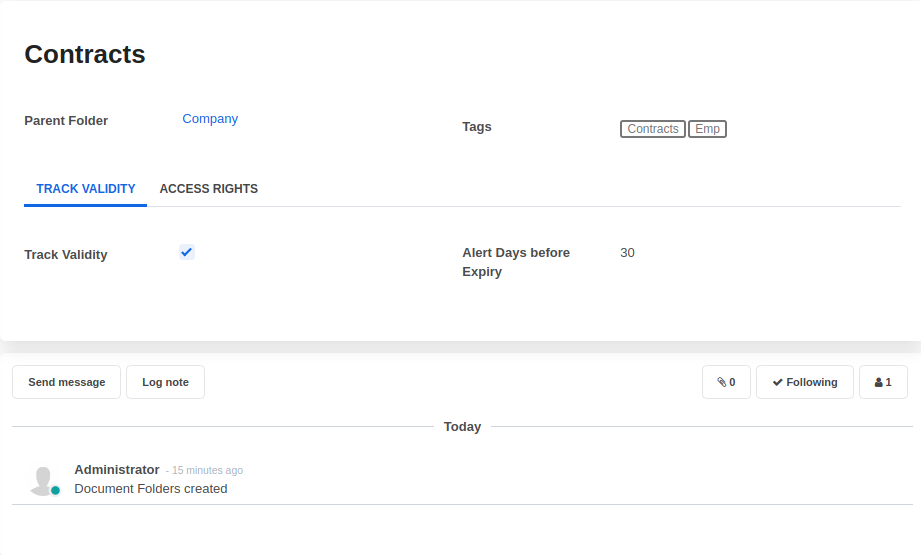Switch to the Access Rights tab
Viewport: 921px width, 555px height.
pyautogui.click(x=208, y=189)
